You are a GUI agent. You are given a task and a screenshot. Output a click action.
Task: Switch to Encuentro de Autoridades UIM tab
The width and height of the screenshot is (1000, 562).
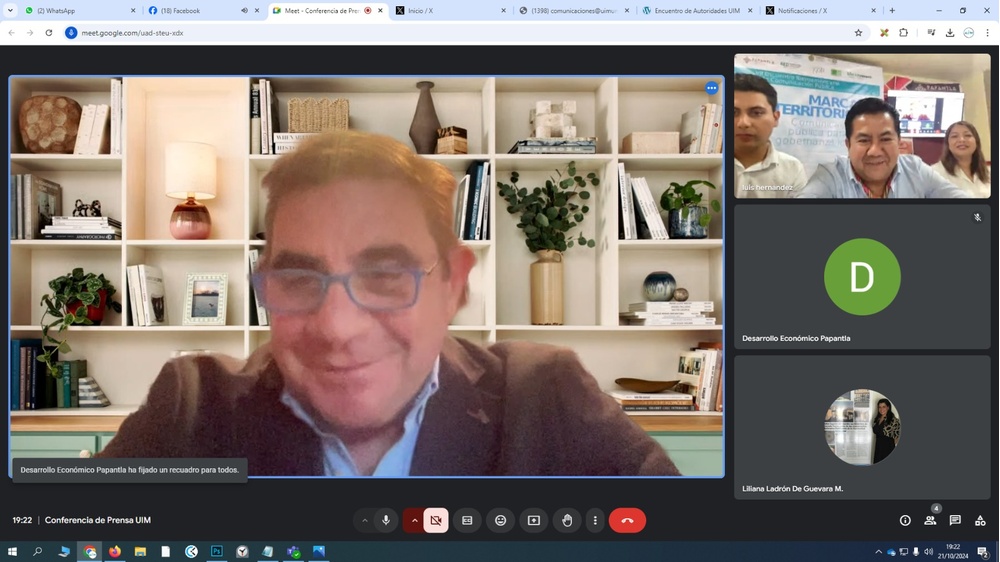click(x=696, y=11)
